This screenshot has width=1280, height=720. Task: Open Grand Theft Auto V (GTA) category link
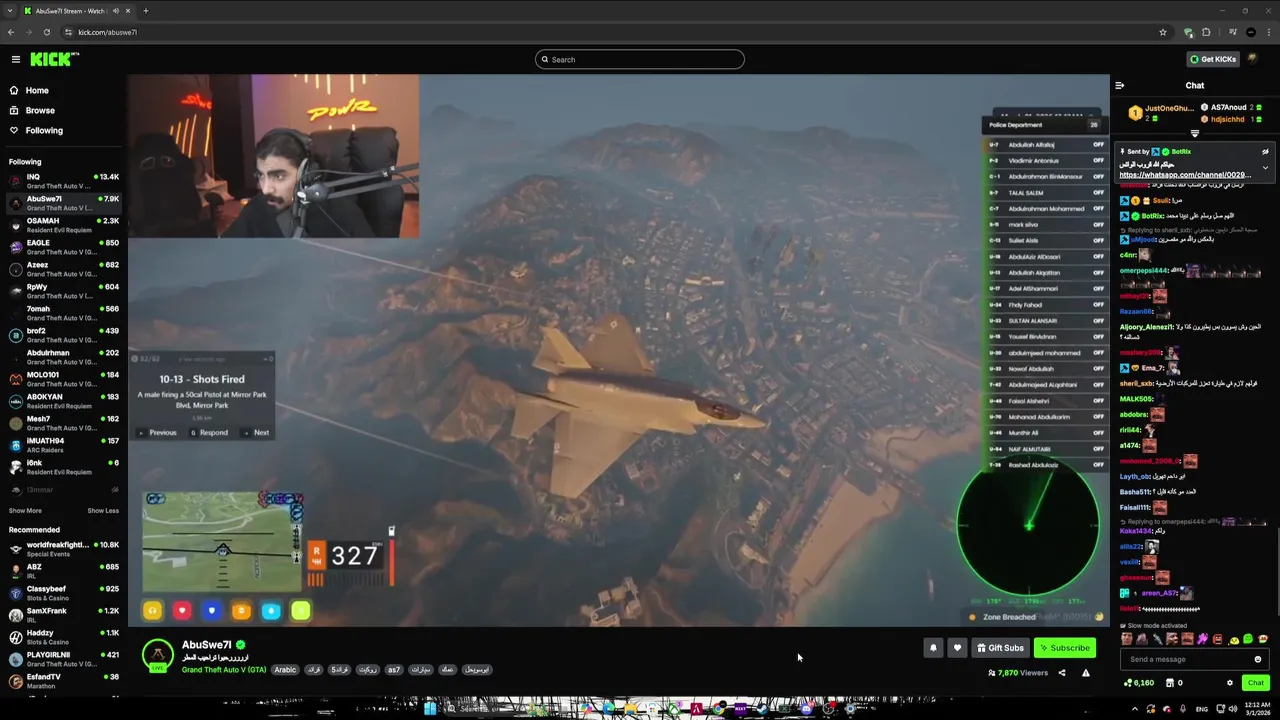click(224, 670)
